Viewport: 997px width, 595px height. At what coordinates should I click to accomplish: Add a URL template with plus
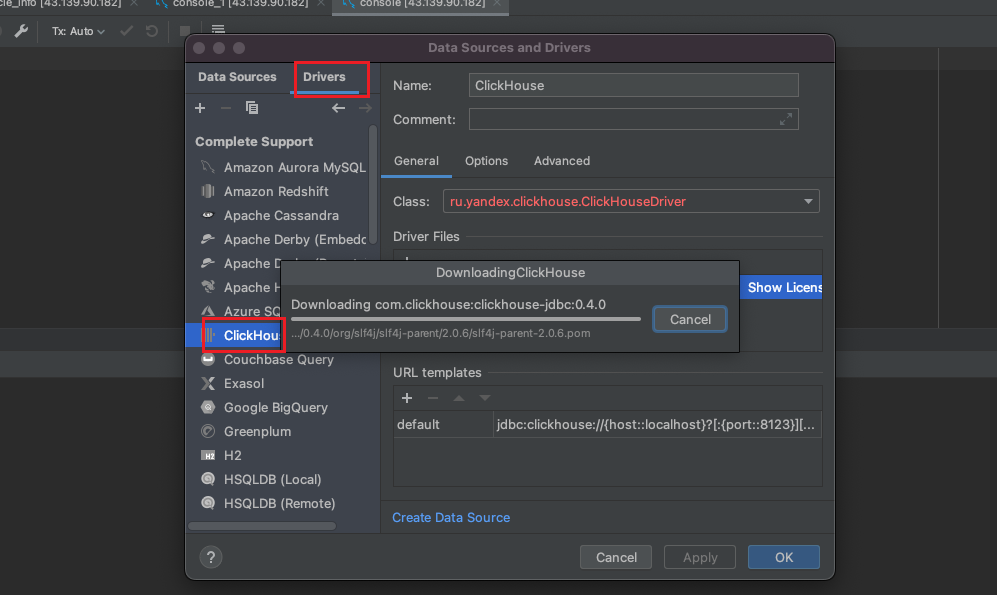pos(407,399)
